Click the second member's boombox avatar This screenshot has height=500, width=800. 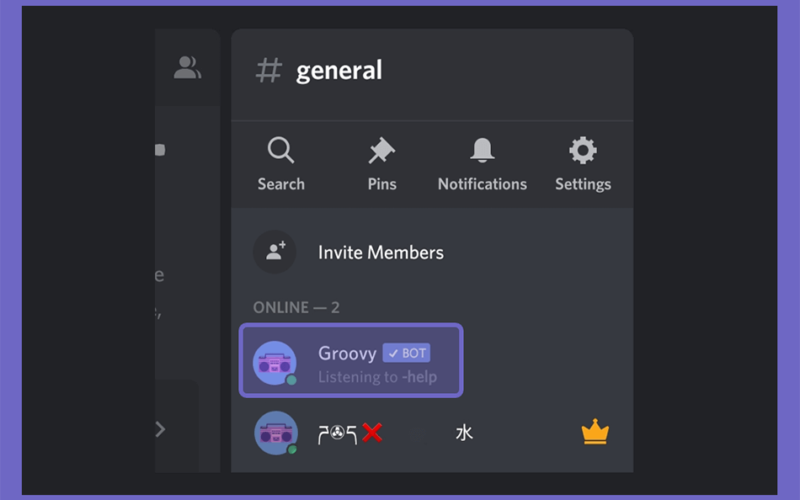point(276,433)
